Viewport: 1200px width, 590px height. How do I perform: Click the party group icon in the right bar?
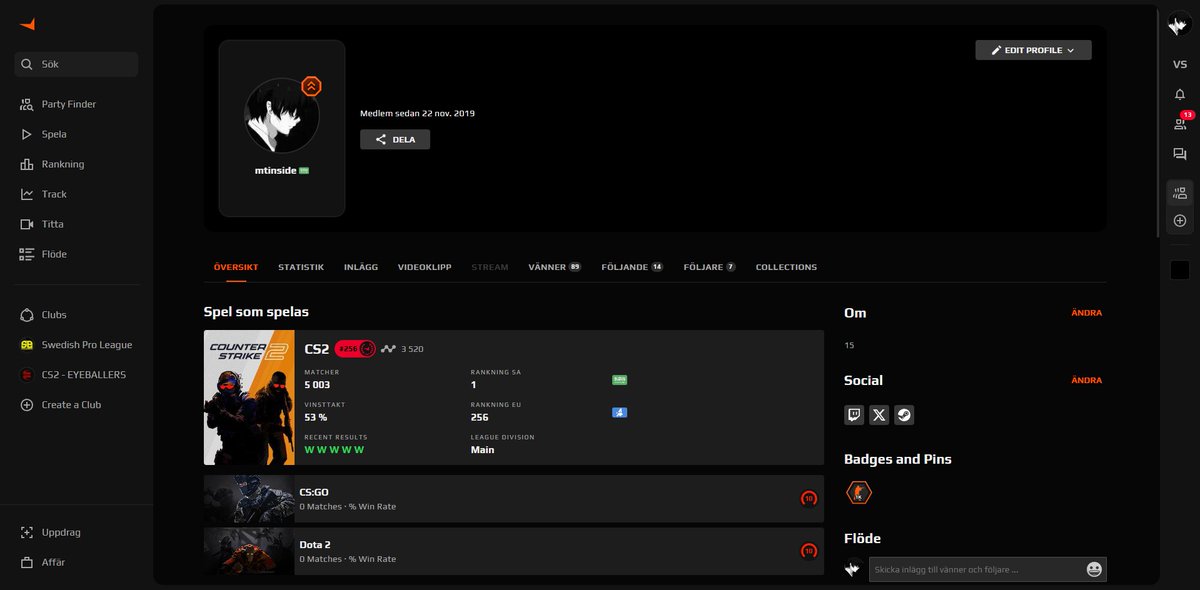coord(1180,193)
